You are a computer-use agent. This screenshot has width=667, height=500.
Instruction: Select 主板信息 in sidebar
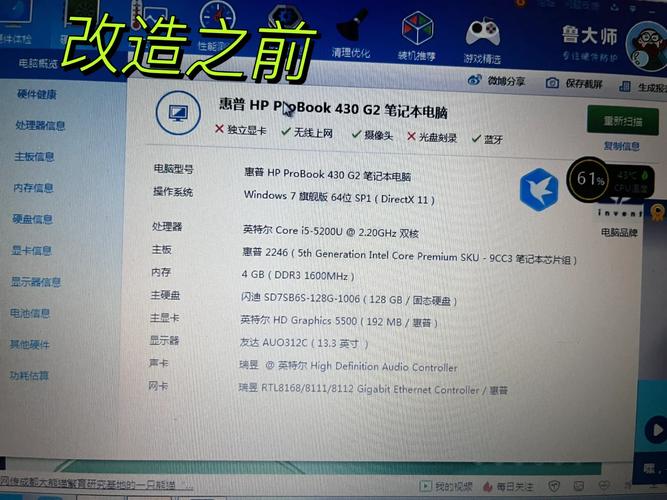(x=34, y=157)
